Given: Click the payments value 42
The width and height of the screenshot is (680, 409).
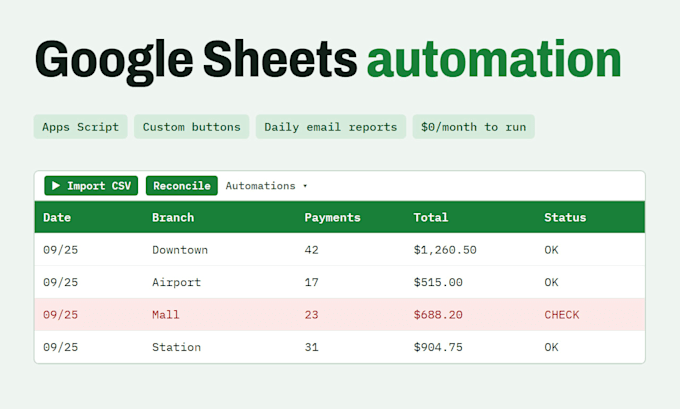Looking at the screenshot, I should [311, 250].
